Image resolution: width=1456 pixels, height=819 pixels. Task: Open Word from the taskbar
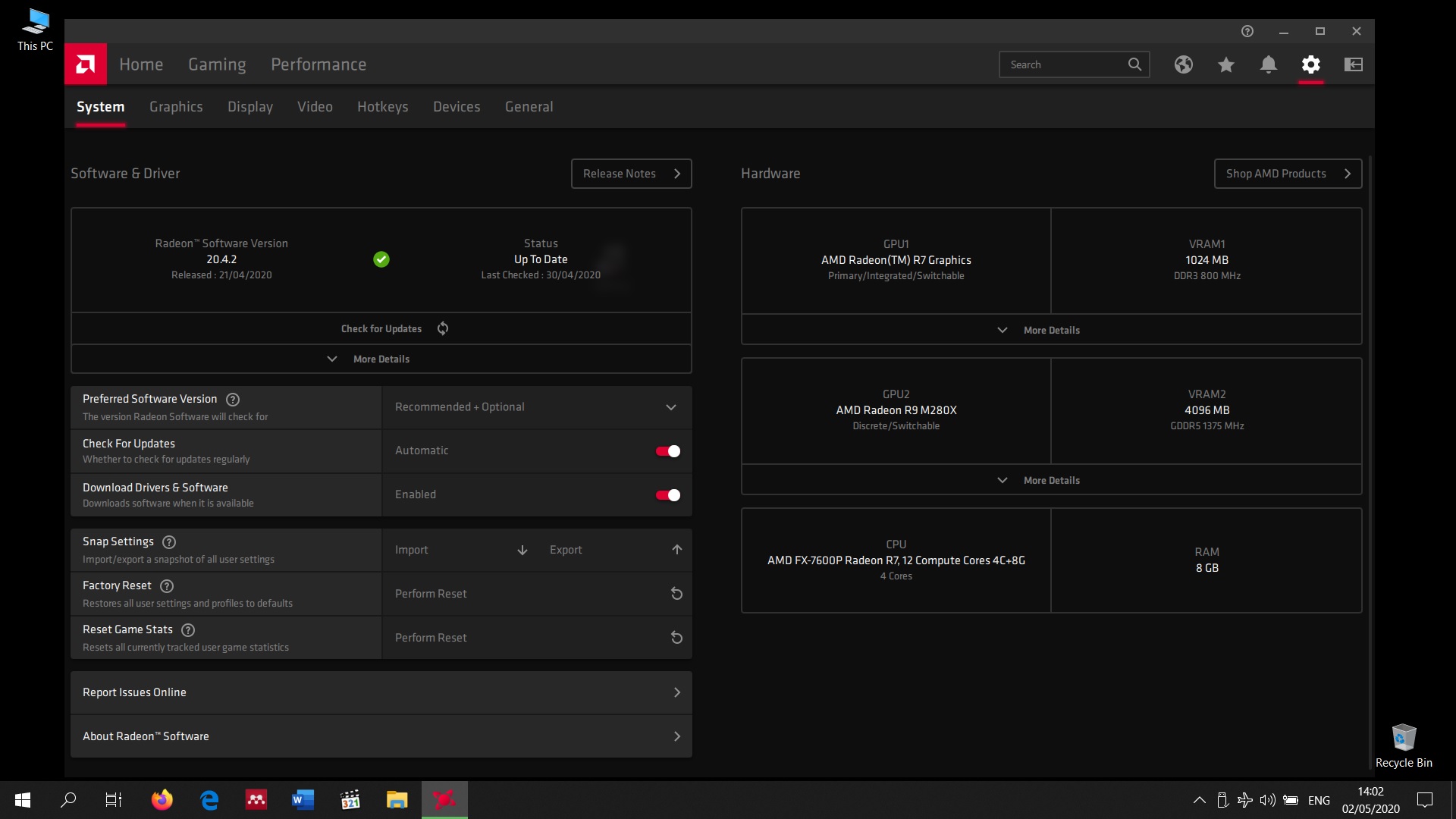pyautogui.click(x=303, y=799)
